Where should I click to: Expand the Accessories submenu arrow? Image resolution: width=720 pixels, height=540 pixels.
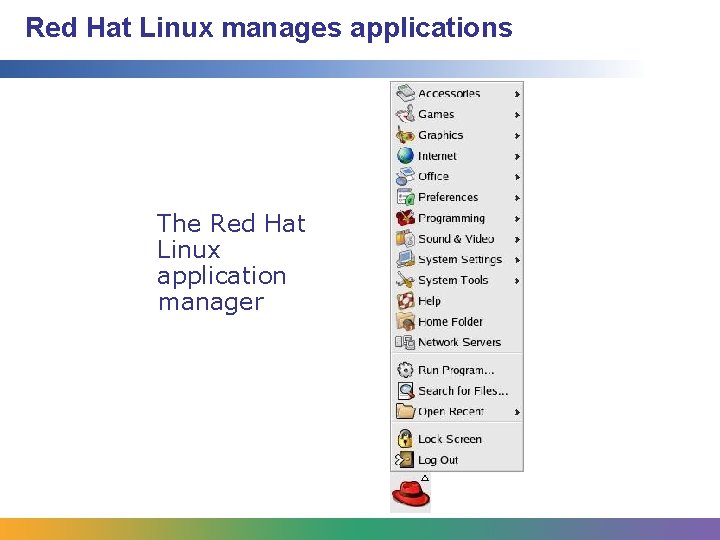coord(517,94)
